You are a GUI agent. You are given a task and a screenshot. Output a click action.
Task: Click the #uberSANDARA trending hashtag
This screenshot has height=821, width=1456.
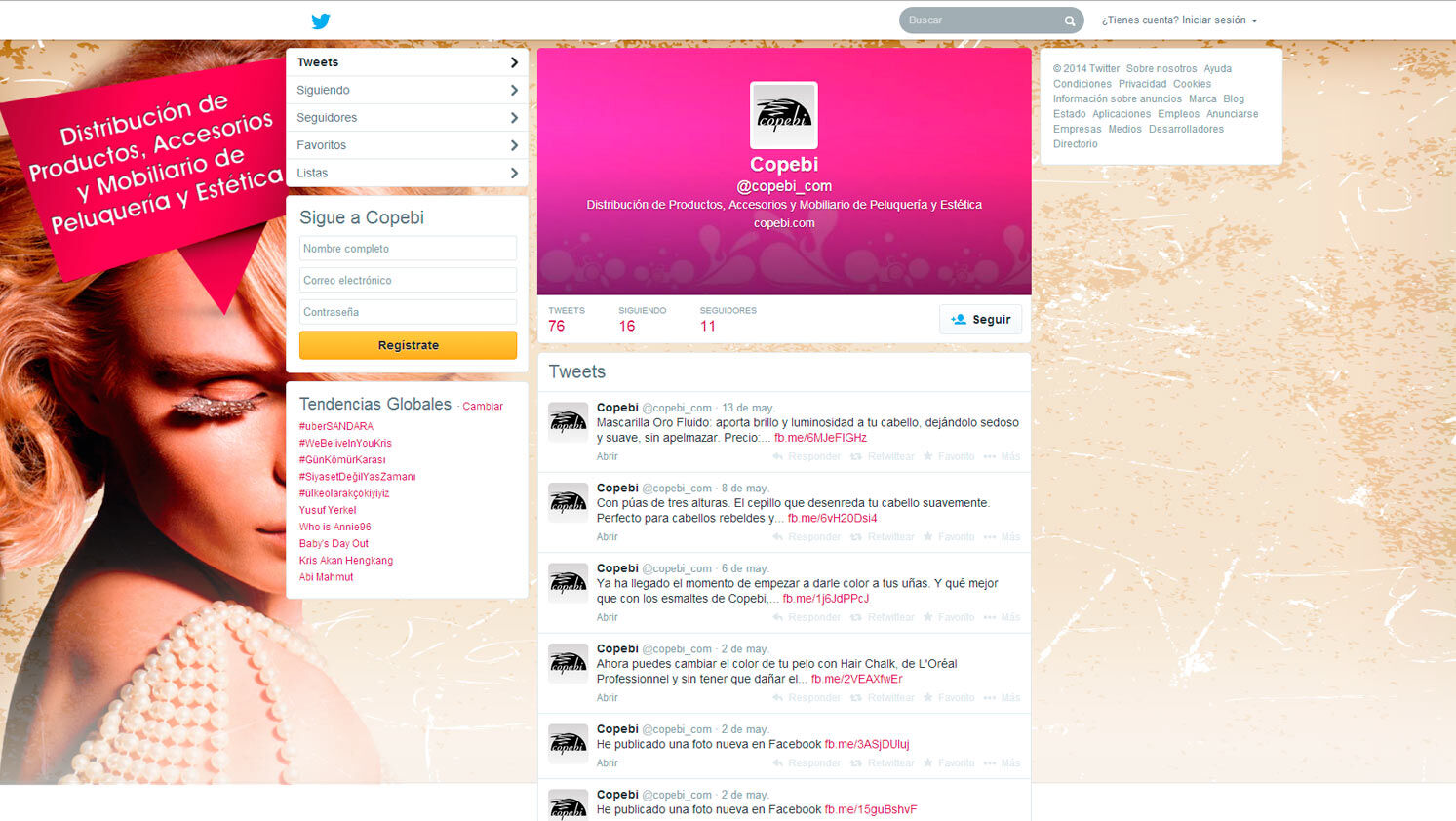pyautogui.click(x=335, y=426)
